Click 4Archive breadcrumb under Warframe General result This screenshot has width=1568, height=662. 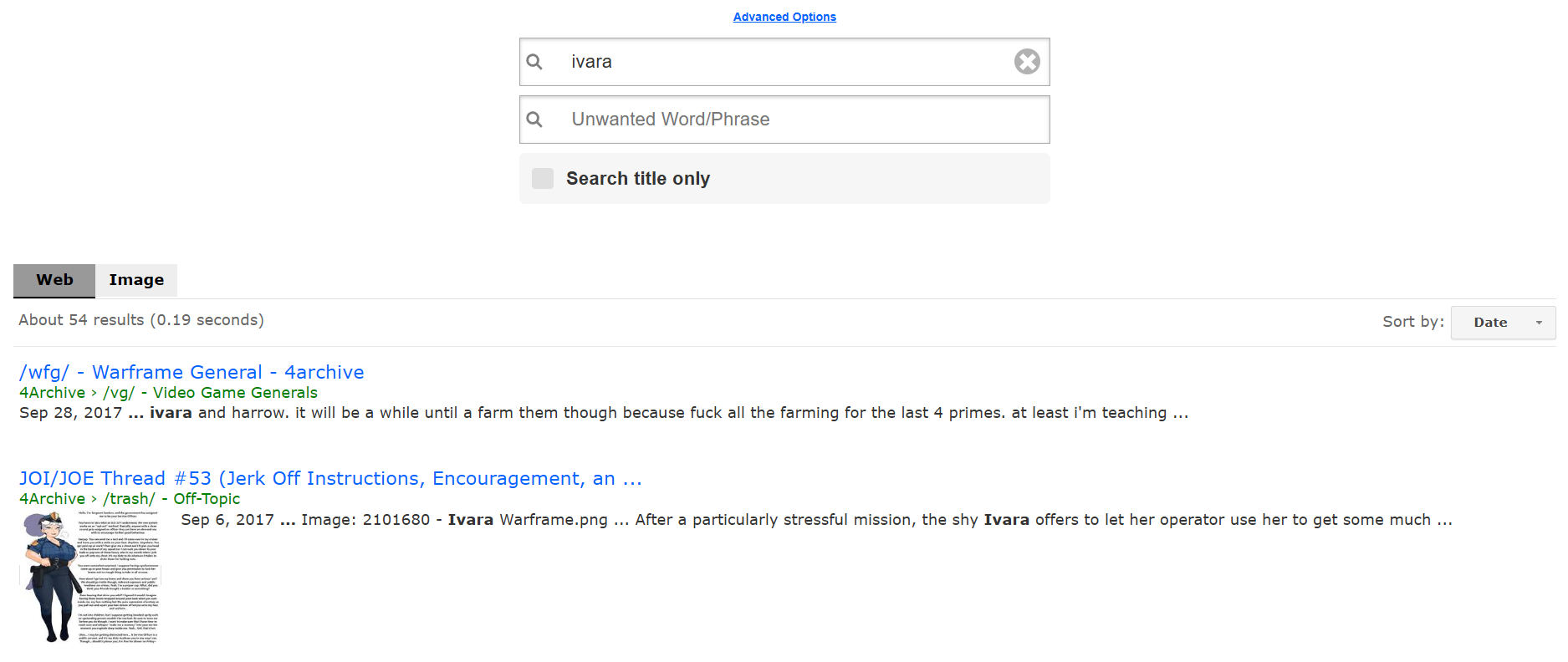(52, 393)
